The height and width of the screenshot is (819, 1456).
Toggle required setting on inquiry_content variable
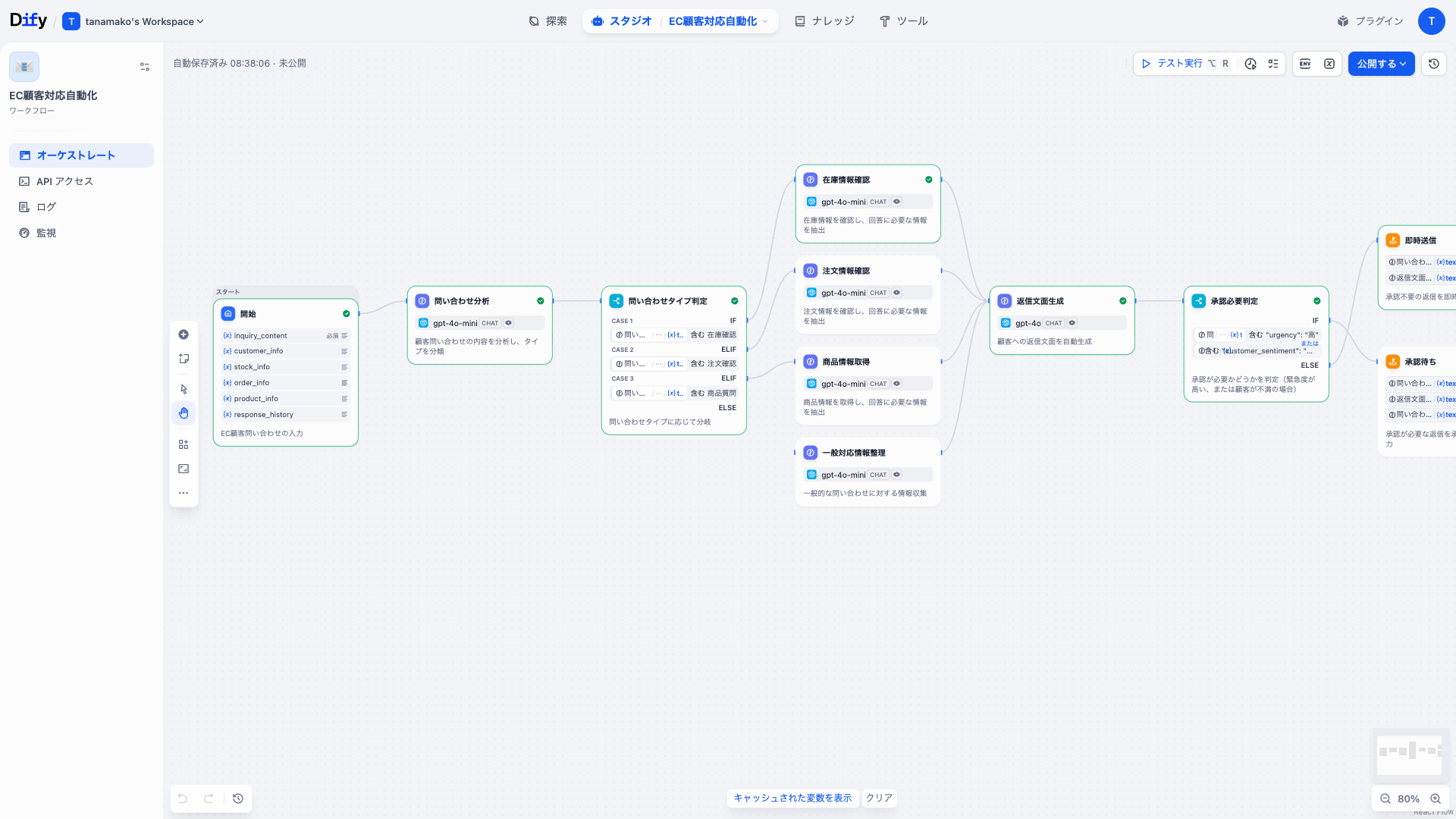332,335
